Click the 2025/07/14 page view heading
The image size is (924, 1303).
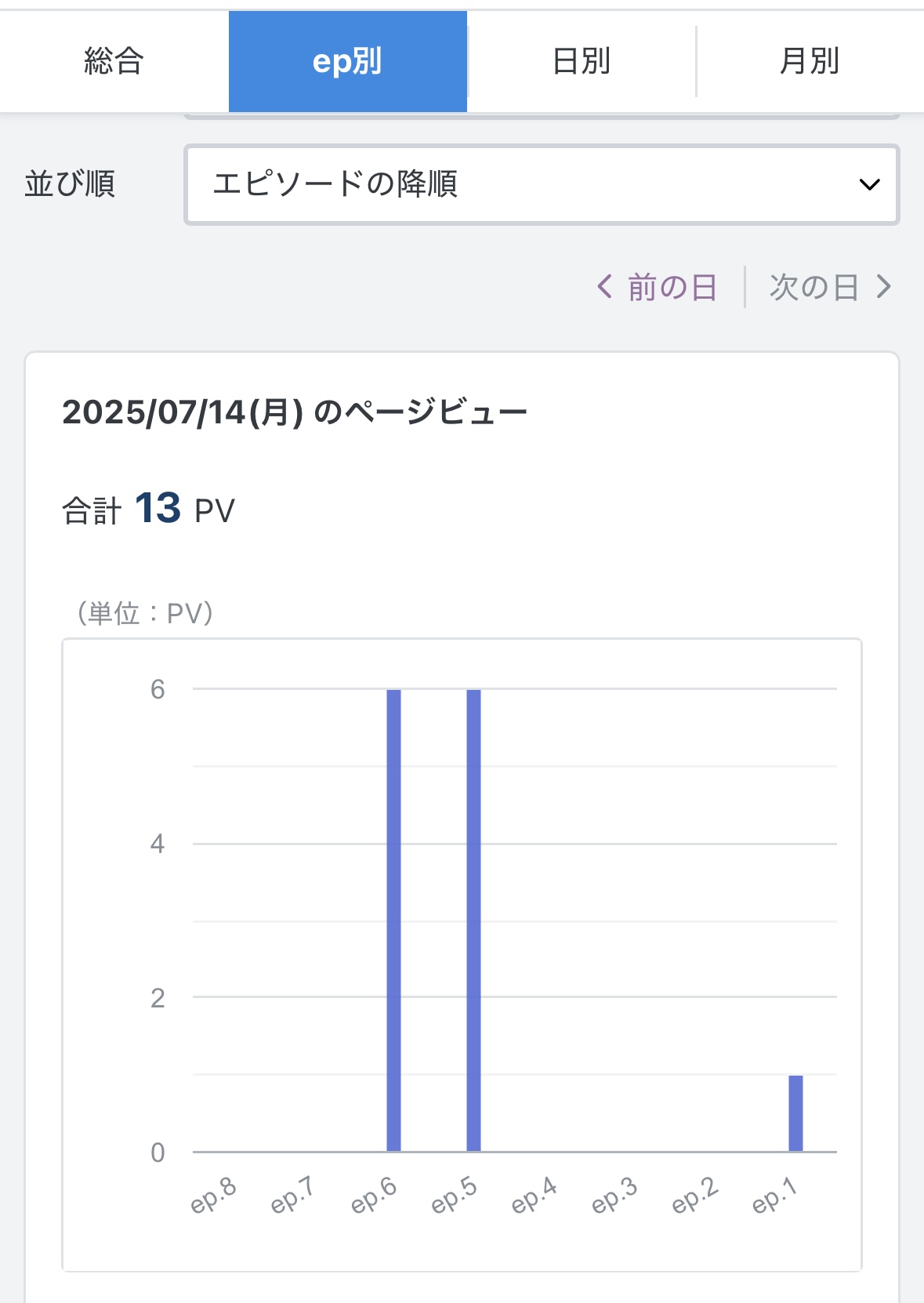[295, 412]
